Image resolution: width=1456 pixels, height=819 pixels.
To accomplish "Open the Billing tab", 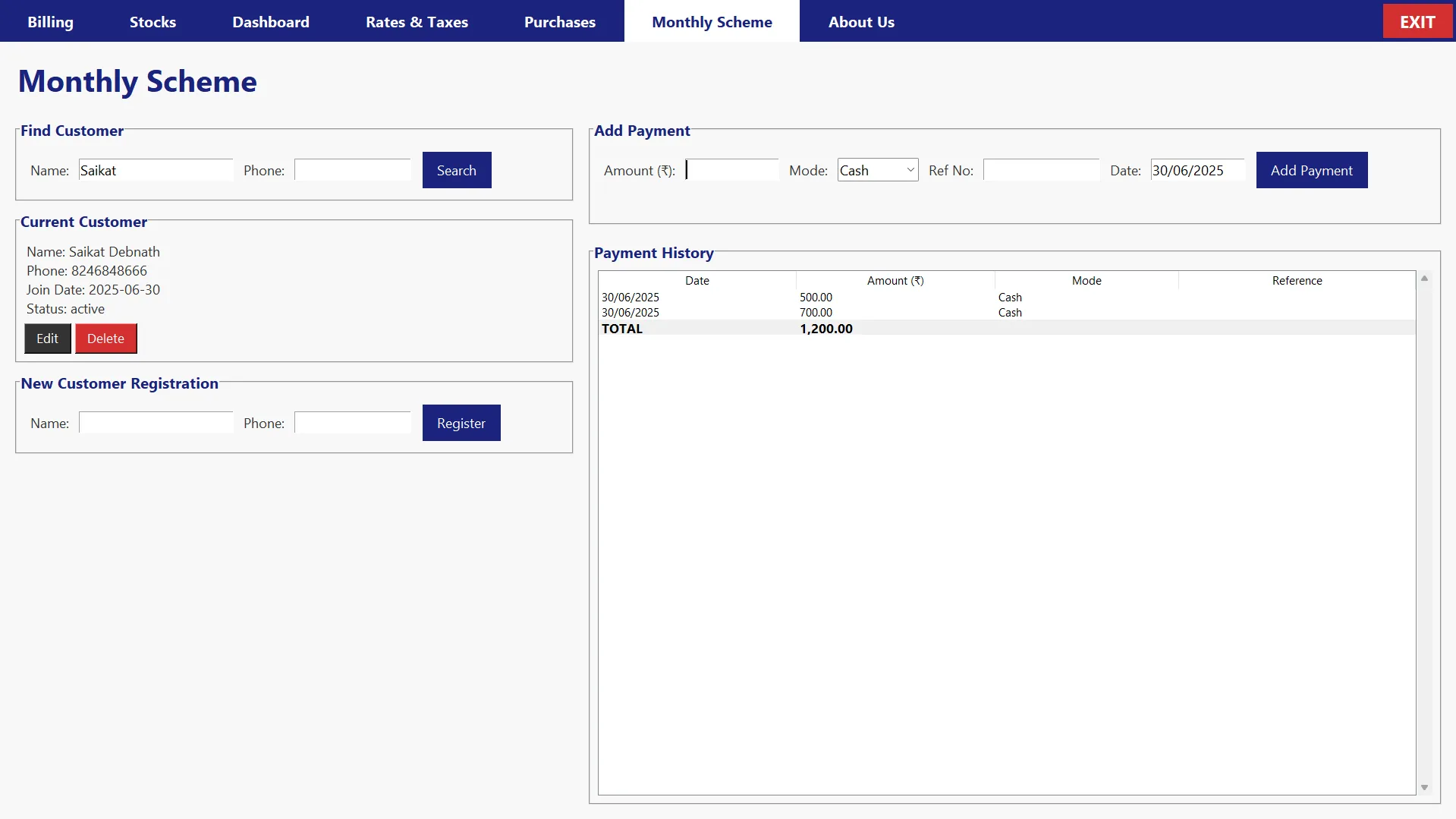I will pos(50,22).
